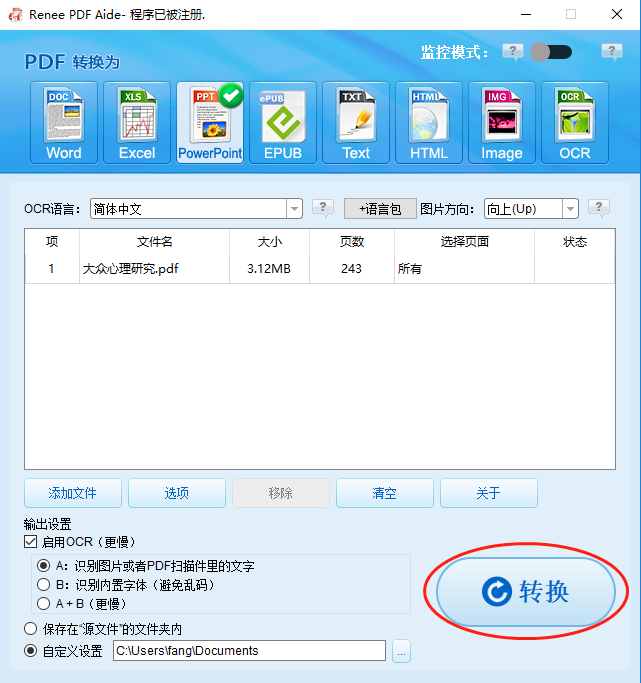Image resolution: width=641 pixels, height=683 pixels.
Task: Click the 页数 column header
Action: tap(352, 242)
